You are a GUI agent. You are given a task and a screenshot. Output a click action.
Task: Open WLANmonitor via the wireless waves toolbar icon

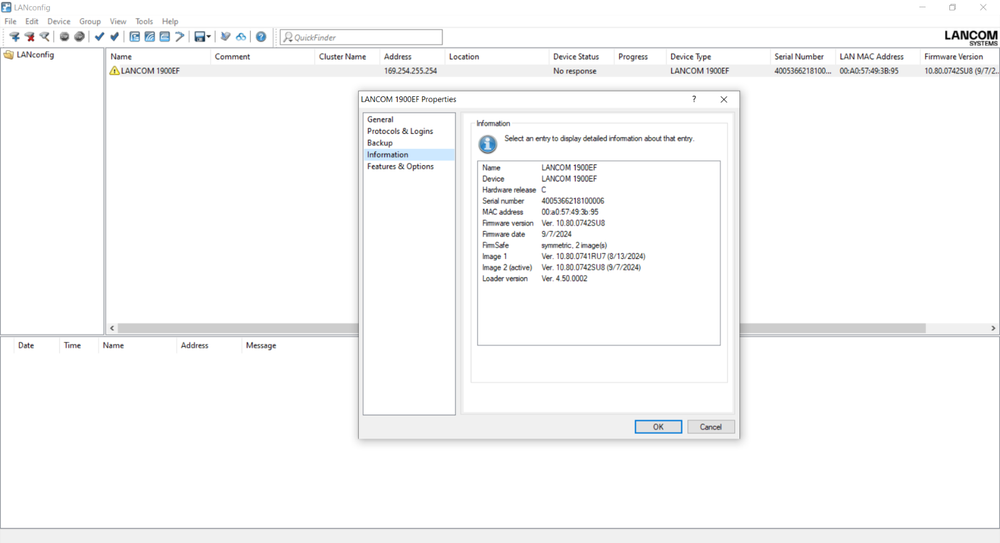point(150,37)
